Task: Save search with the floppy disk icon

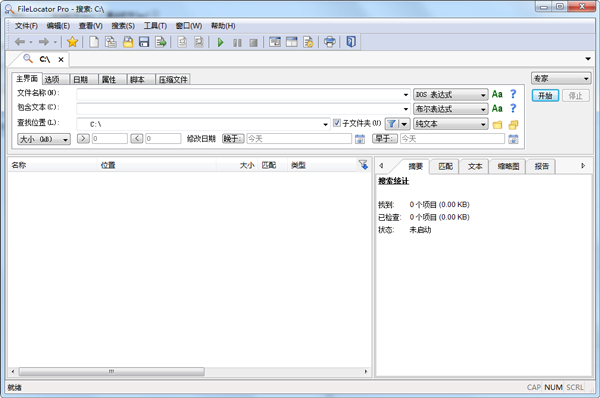Action: 144,42
